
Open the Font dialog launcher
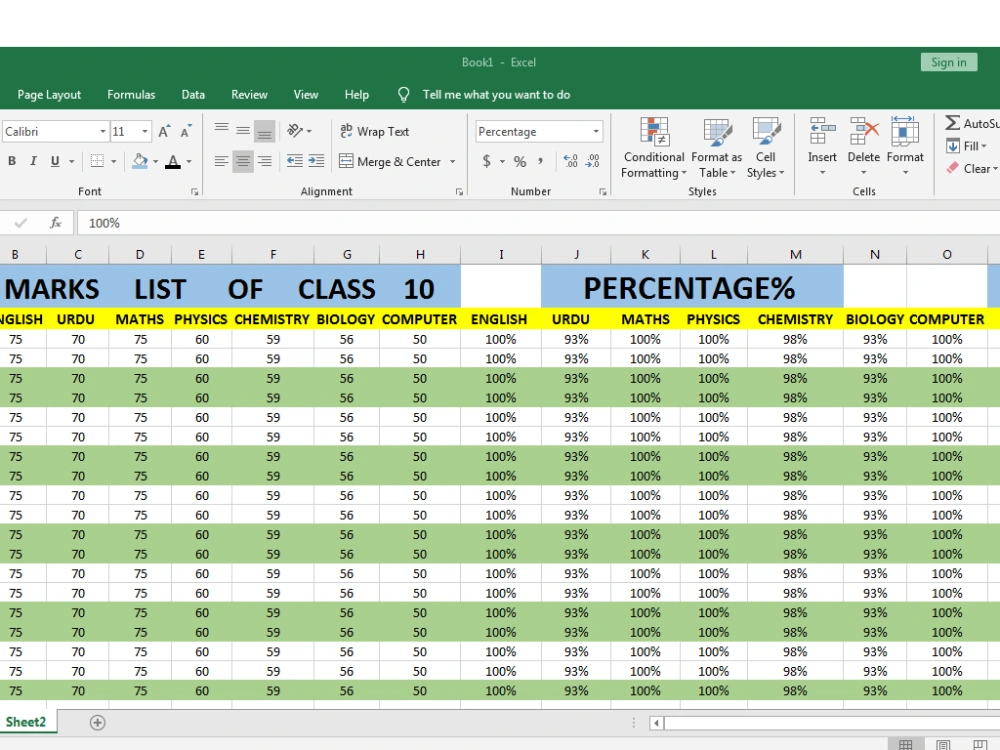pyautogui.click(x=195, y=191)
